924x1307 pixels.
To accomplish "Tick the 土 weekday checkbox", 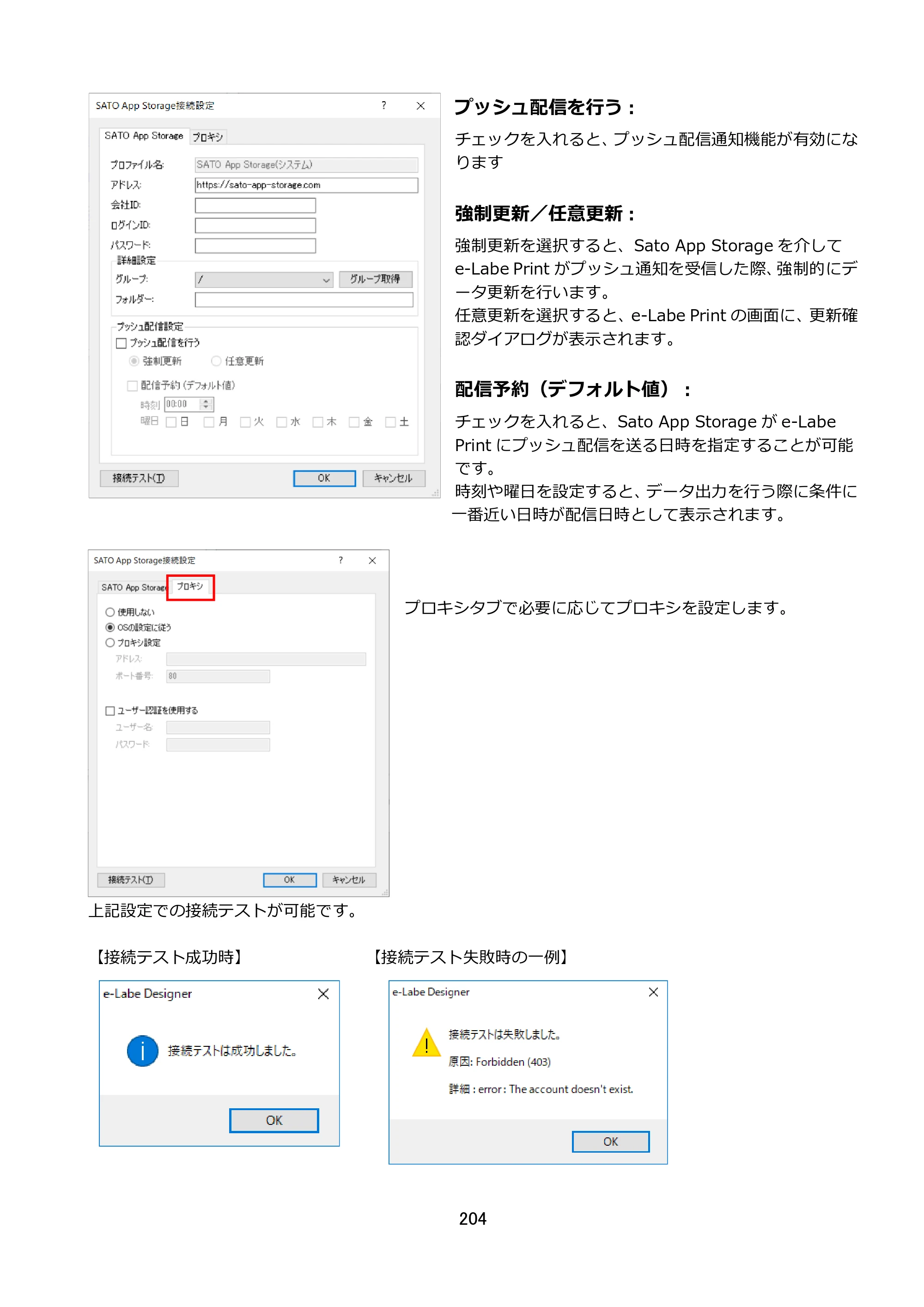I will pos(390,422).
